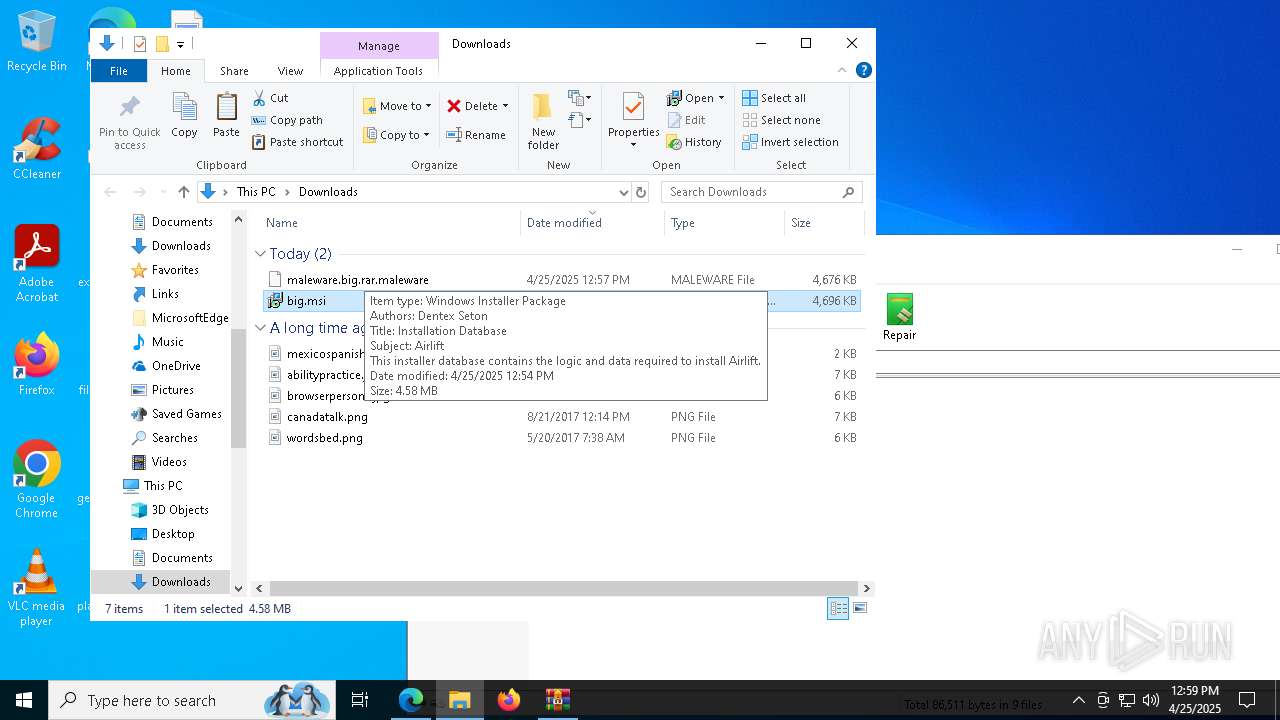Open VLC media player desktop icon

(x=37, y=588)
